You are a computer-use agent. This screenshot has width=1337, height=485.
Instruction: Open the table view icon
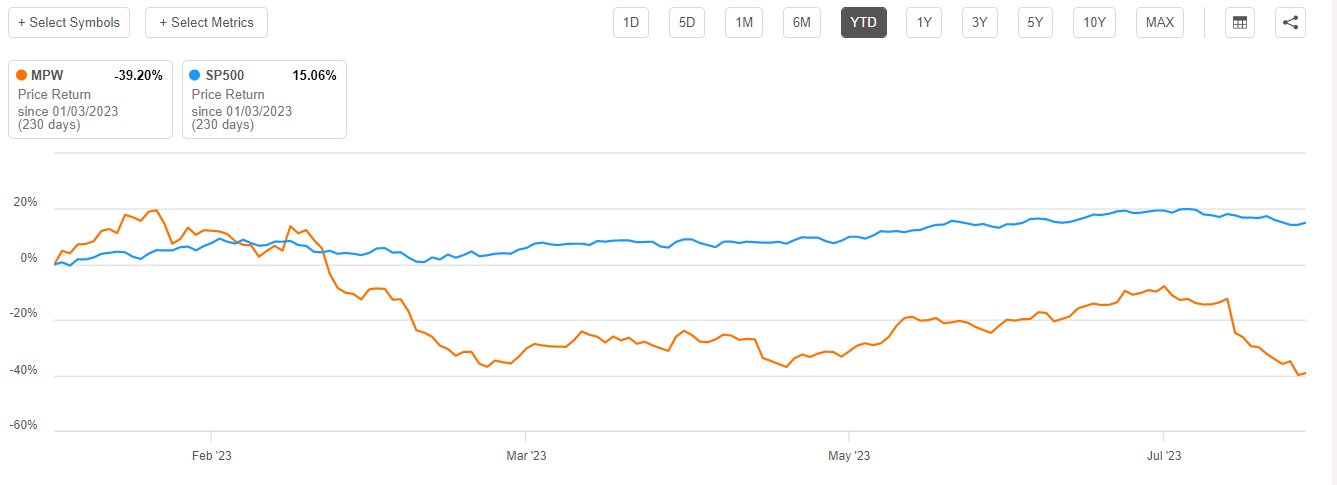1240,23
